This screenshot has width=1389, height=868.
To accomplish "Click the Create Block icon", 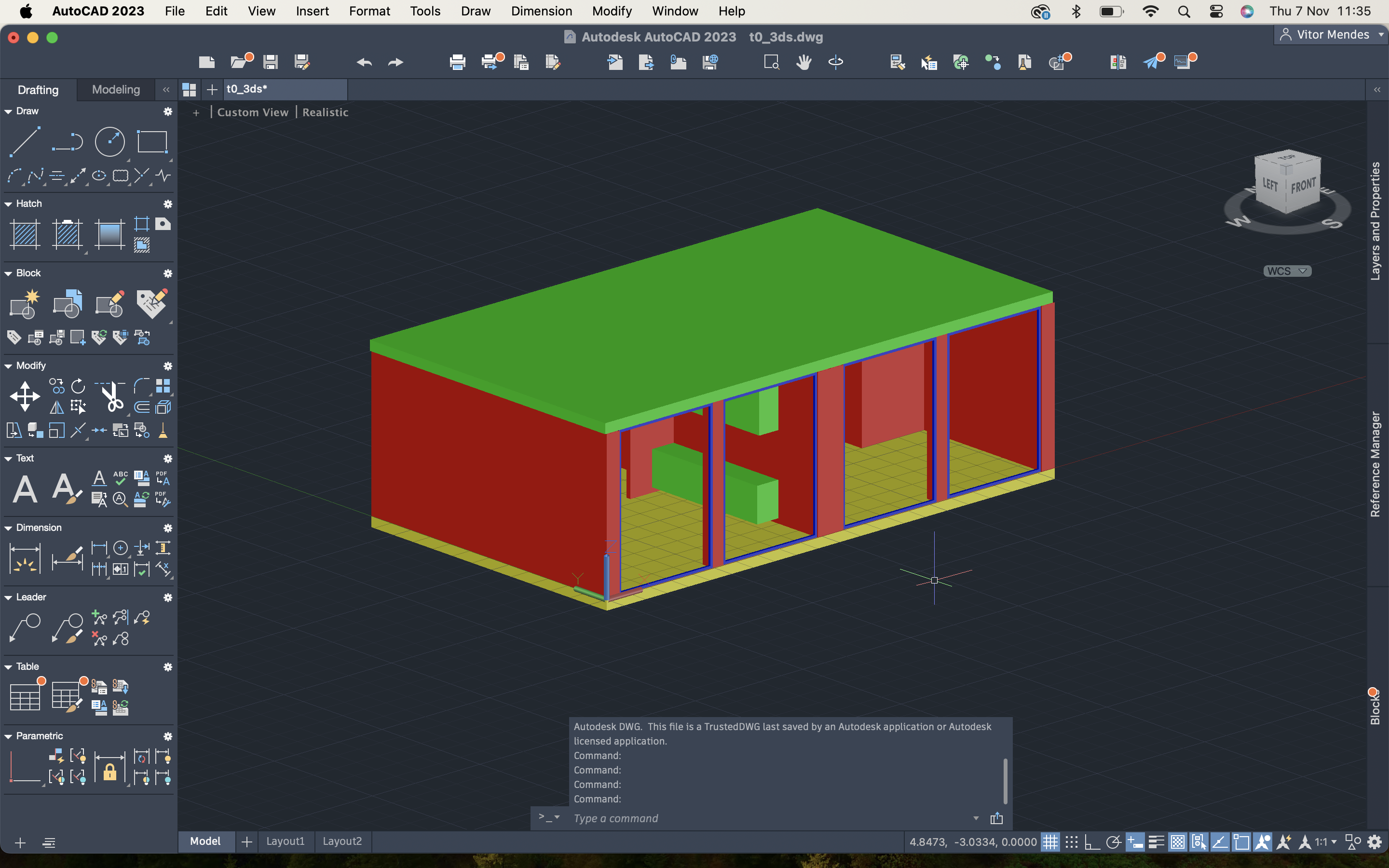I will click(x=25, y=304).
